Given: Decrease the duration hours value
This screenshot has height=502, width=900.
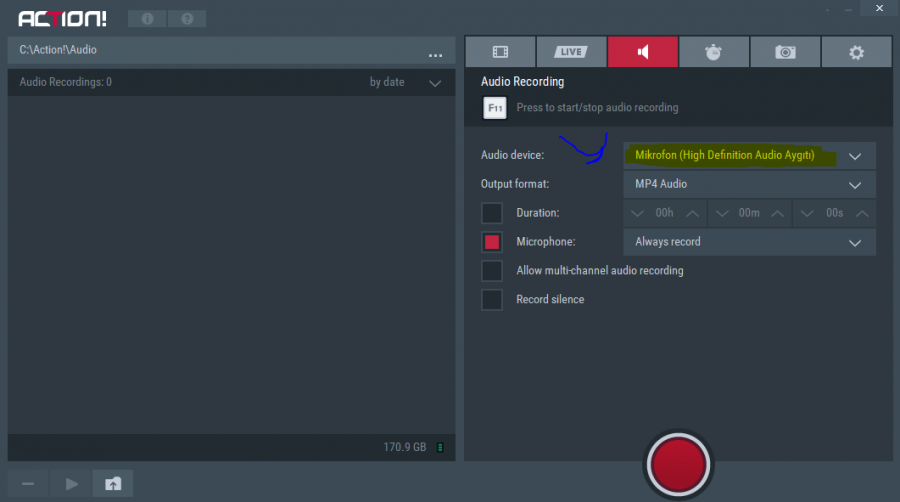Looking at the screenshot, I should tap(637, 213).
